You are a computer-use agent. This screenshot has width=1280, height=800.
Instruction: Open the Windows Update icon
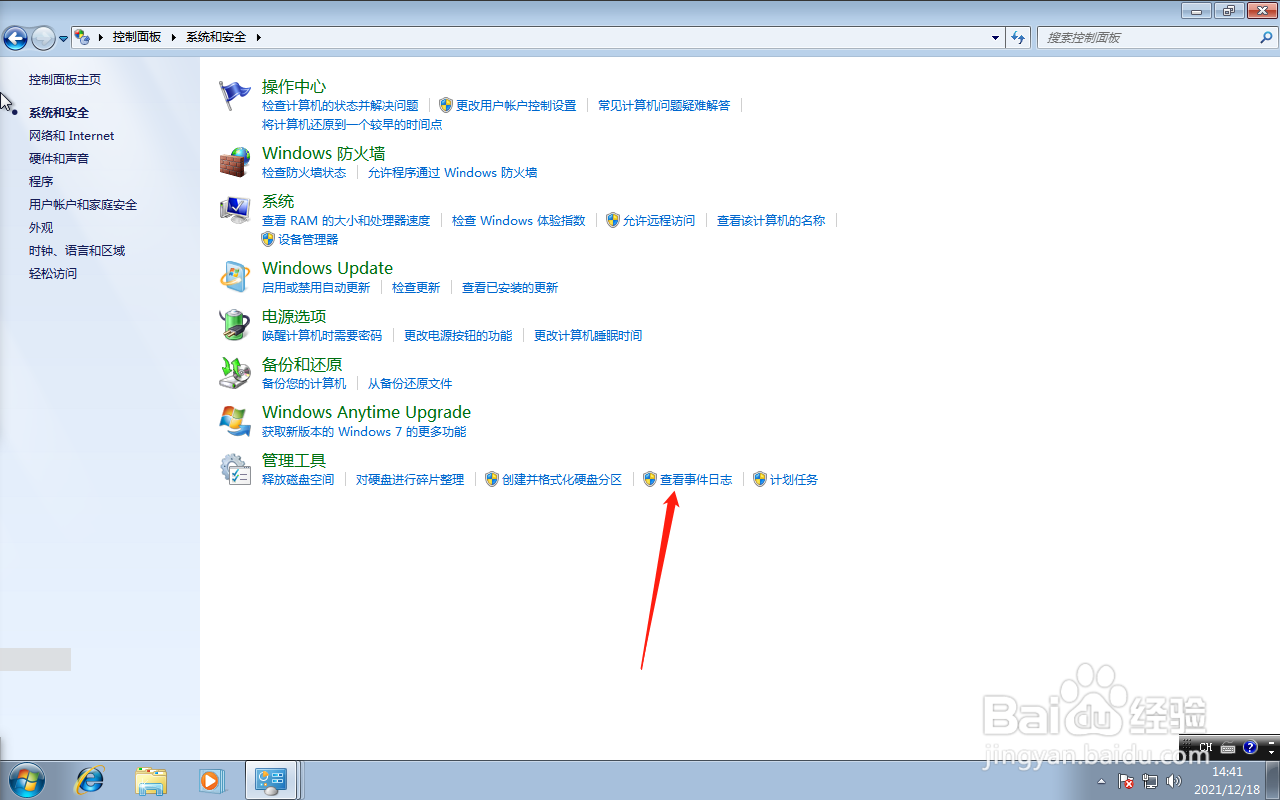pyautogui.click(x=235, y=277)
